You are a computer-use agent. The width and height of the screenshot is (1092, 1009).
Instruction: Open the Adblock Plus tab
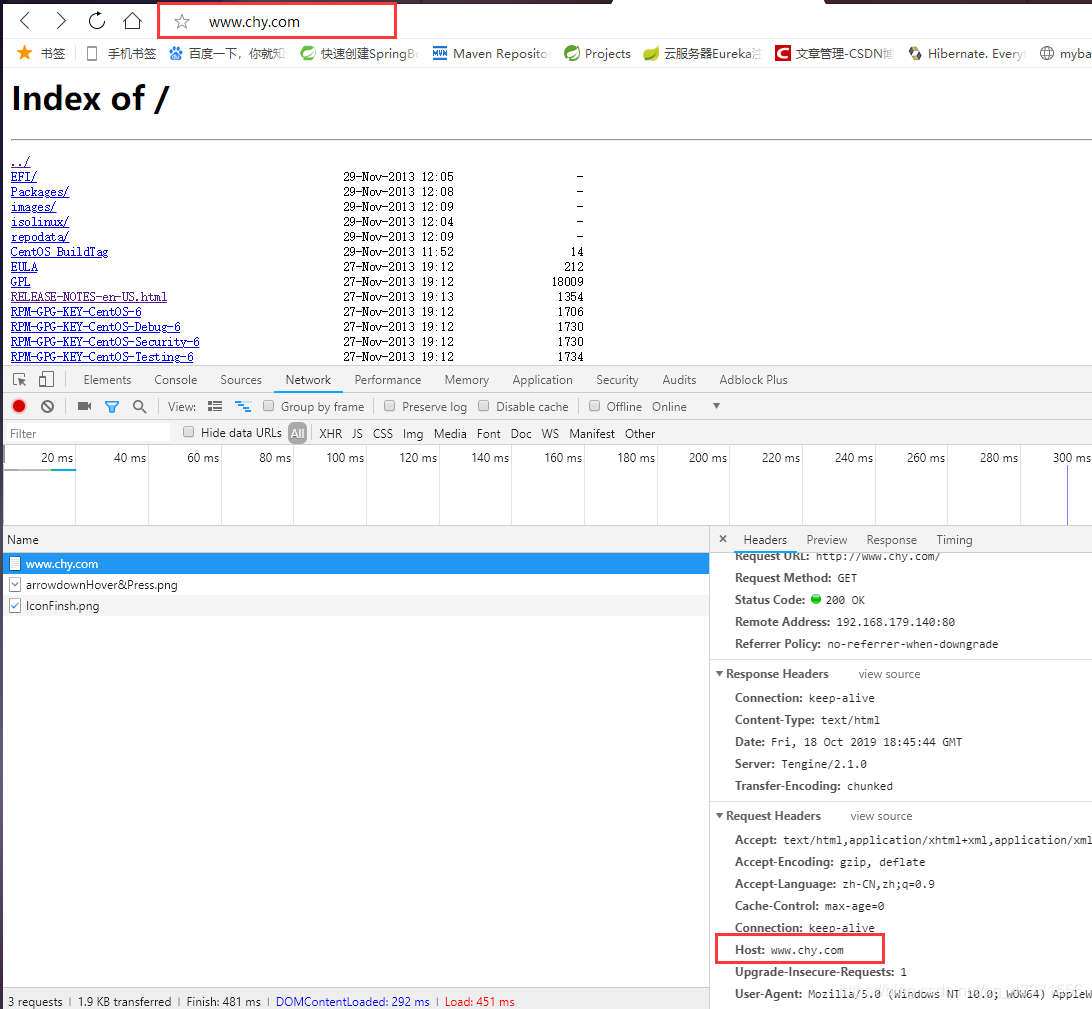(754, 380)
